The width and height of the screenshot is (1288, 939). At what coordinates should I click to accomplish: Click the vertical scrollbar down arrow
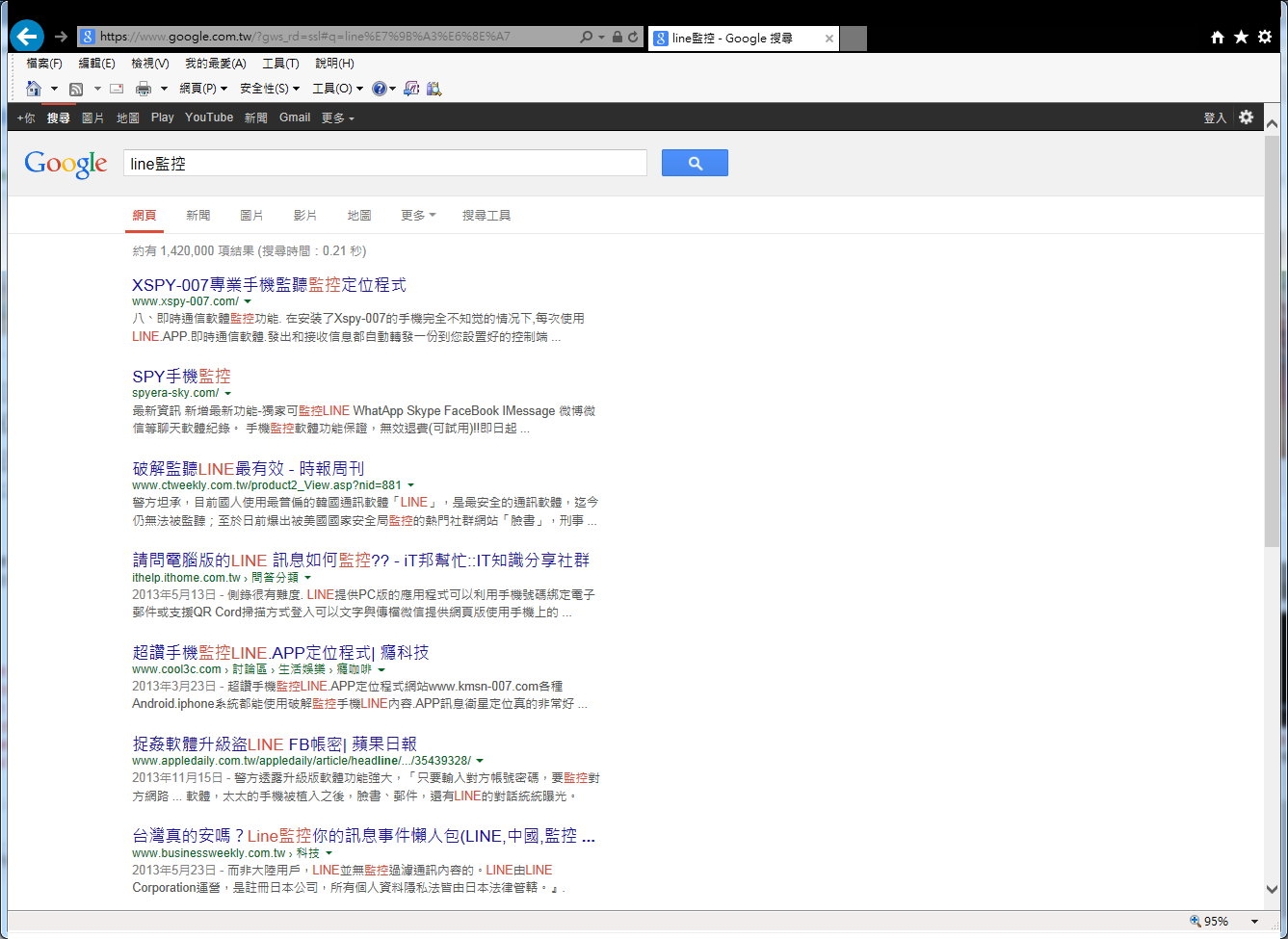[x=1272, y=890]
